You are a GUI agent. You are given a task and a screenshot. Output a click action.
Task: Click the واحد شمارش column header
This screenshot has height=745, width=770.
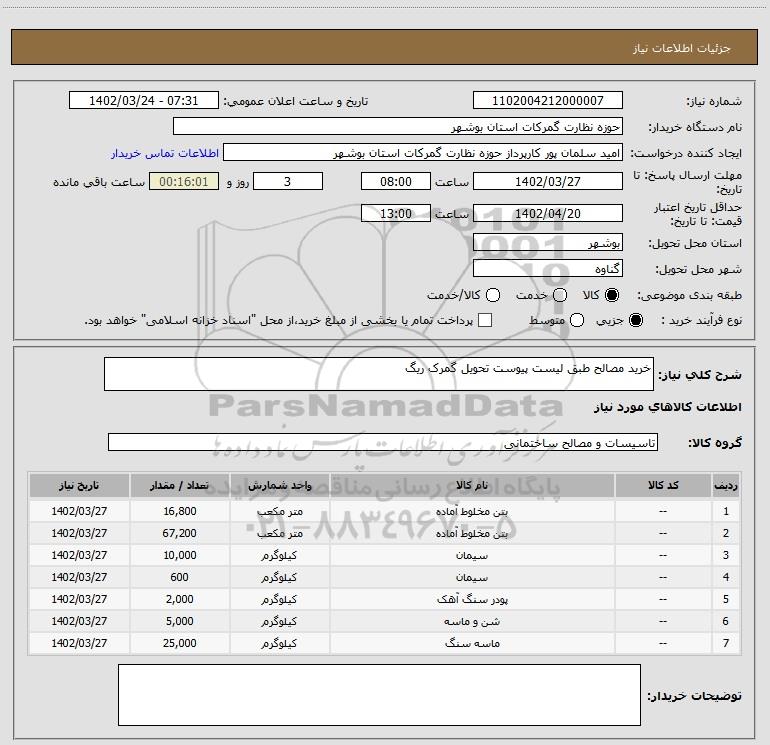[279, 485]
